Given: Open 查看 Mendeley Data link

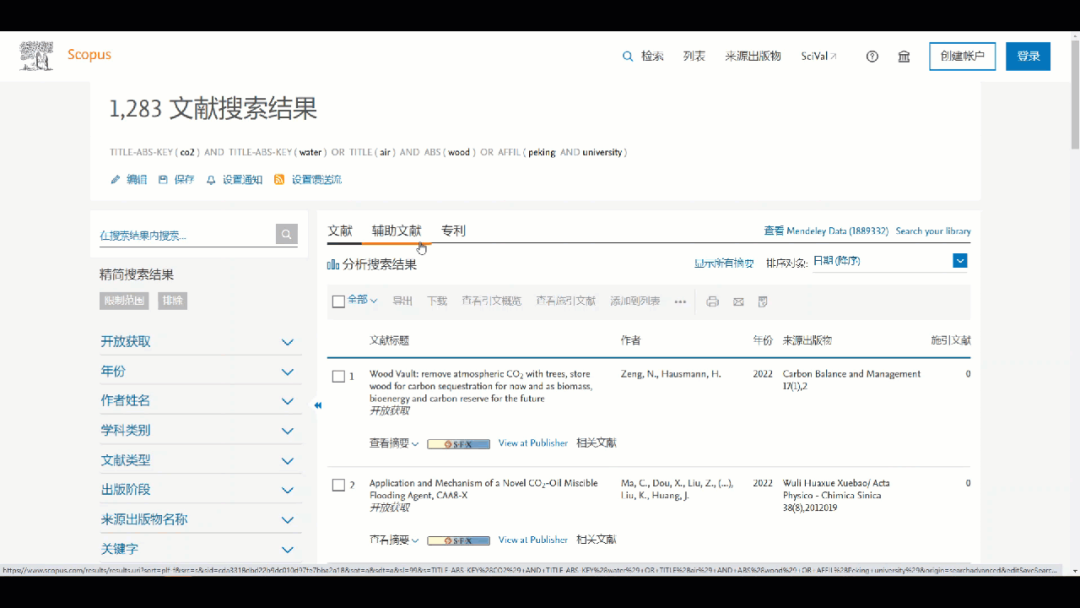Looking at the screenshot, I should (x=826, y=231).
